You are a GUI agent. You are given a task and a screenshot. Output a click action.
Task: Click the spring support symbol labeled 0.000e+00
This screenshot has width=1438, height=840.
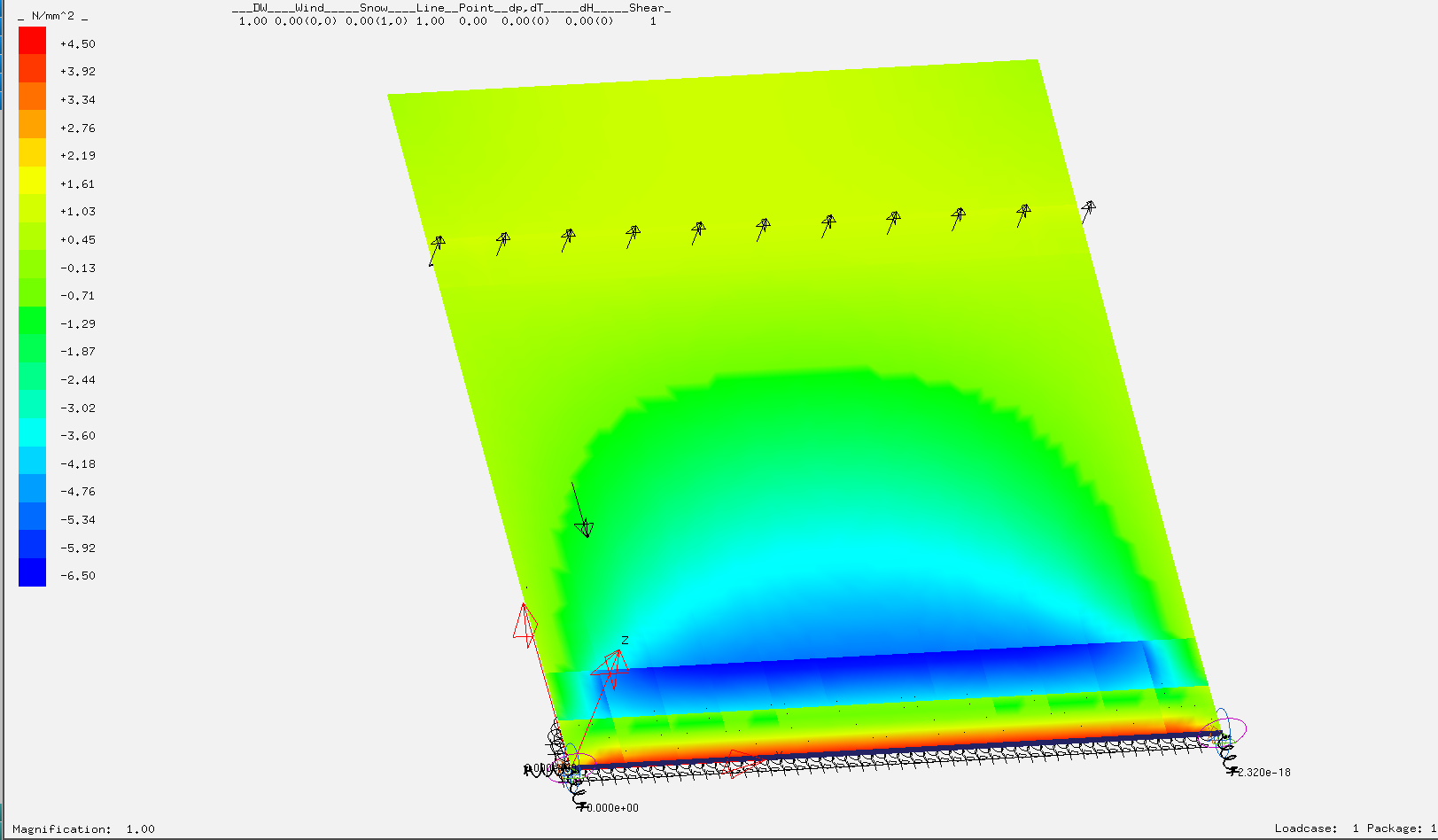579,797
